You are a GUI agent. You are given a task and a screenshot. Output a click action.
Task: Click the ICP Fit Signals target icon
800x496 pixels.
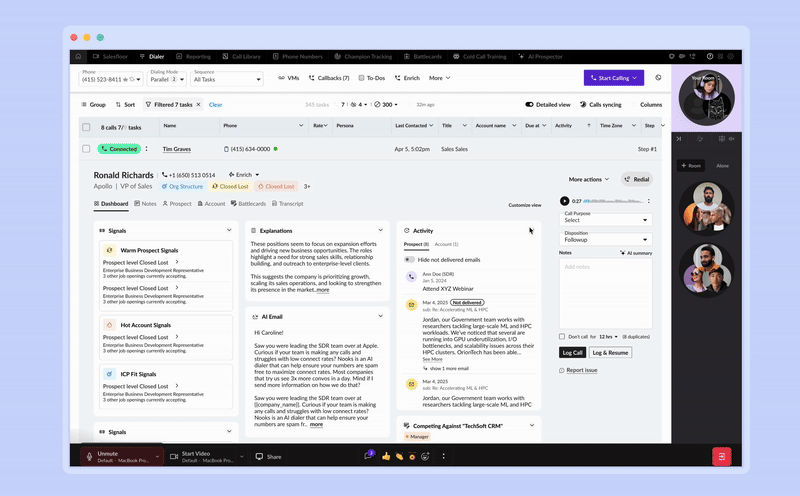109,374
